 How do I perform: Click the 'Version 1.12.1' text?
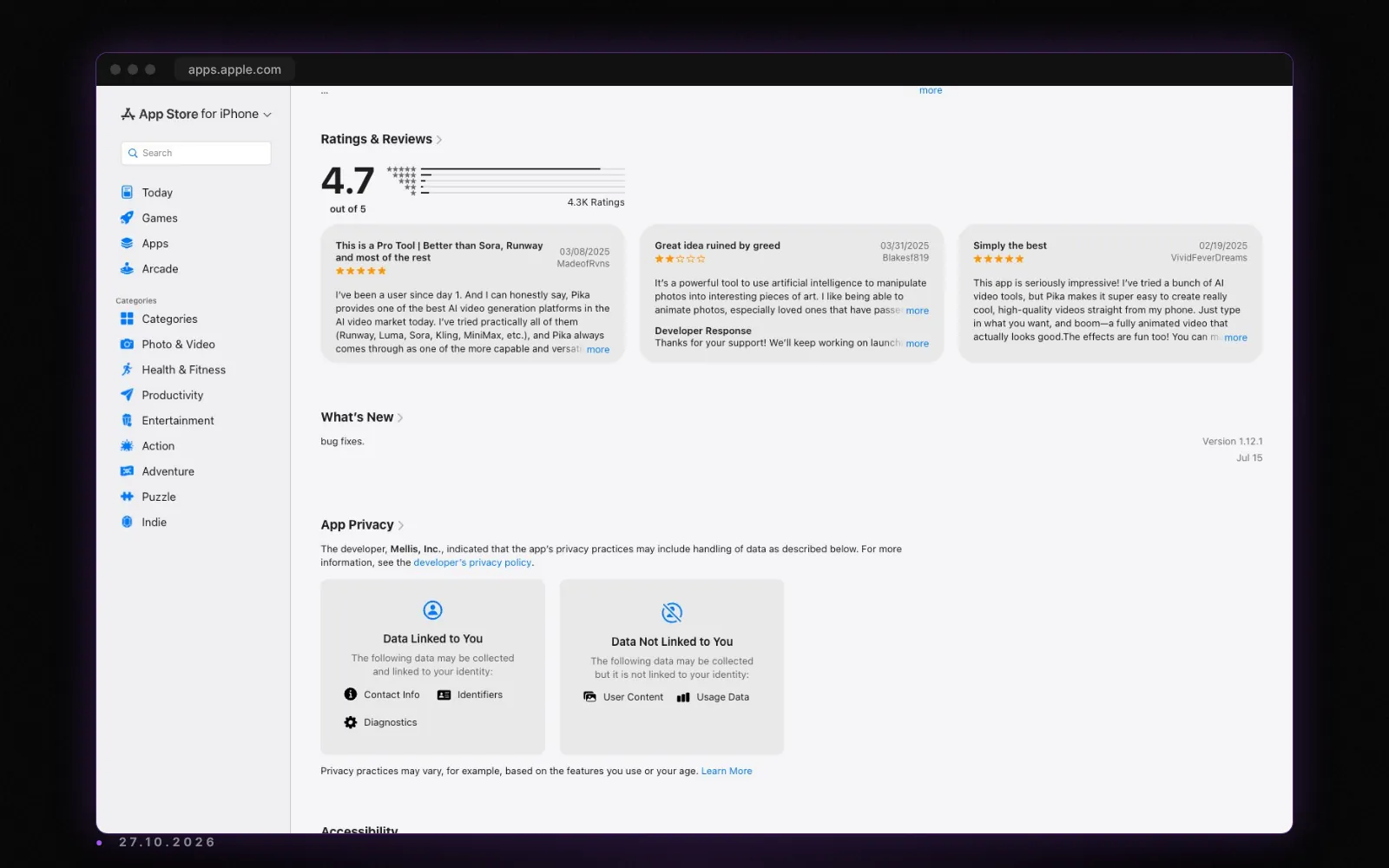(x=1232, y=442)
